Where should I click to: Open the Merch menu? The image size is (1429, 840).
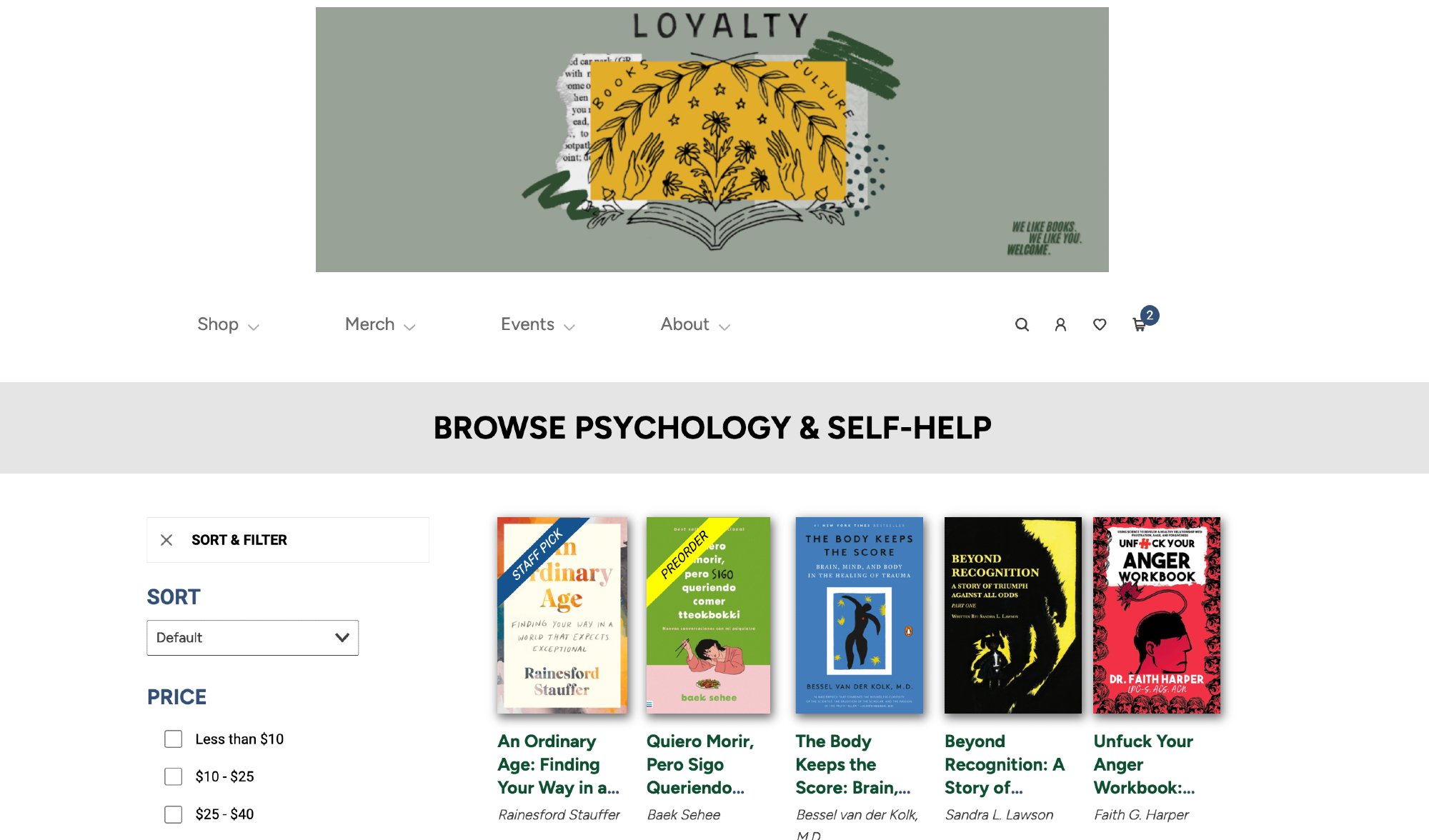tap(380, 324)
